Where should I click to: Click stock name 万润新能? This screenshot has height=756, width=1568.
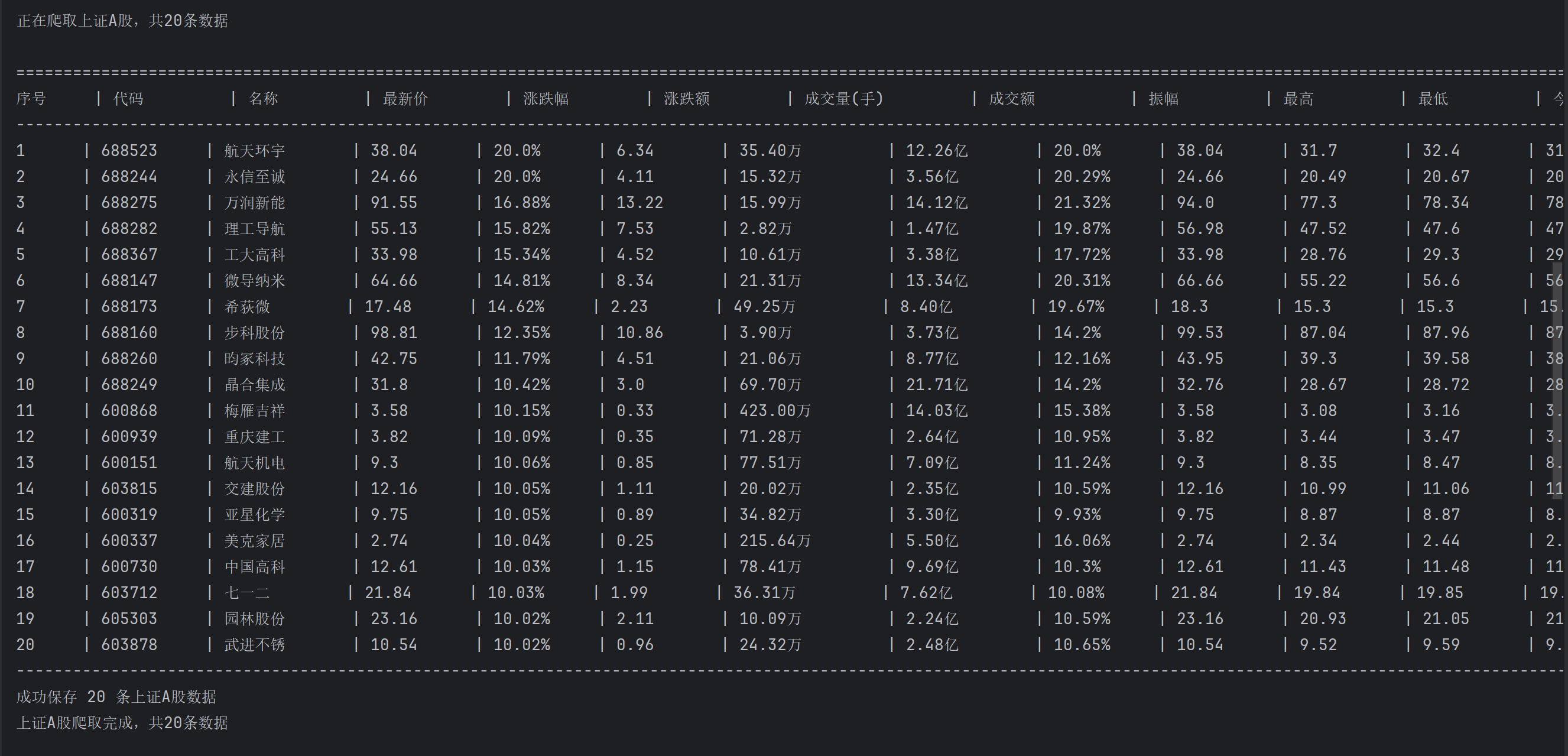click(254, 203)
